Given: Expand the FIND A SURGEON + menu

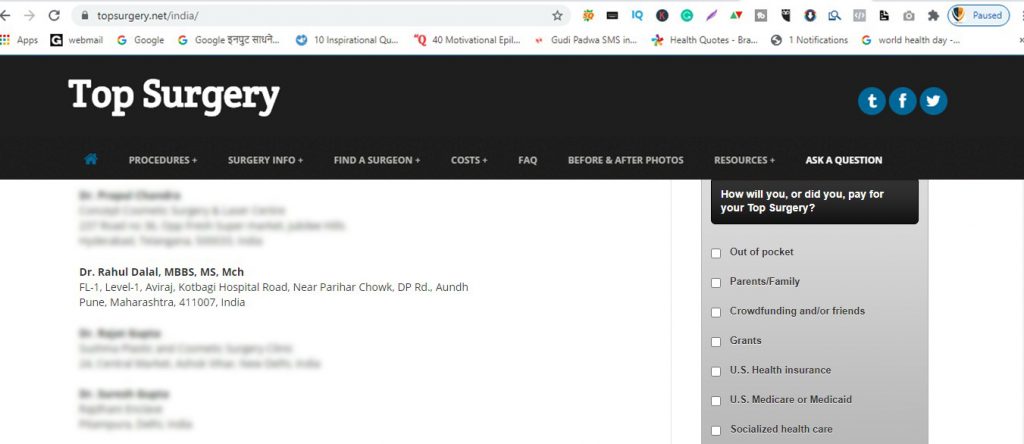Looking at the screenshot, I should [377, 160].
